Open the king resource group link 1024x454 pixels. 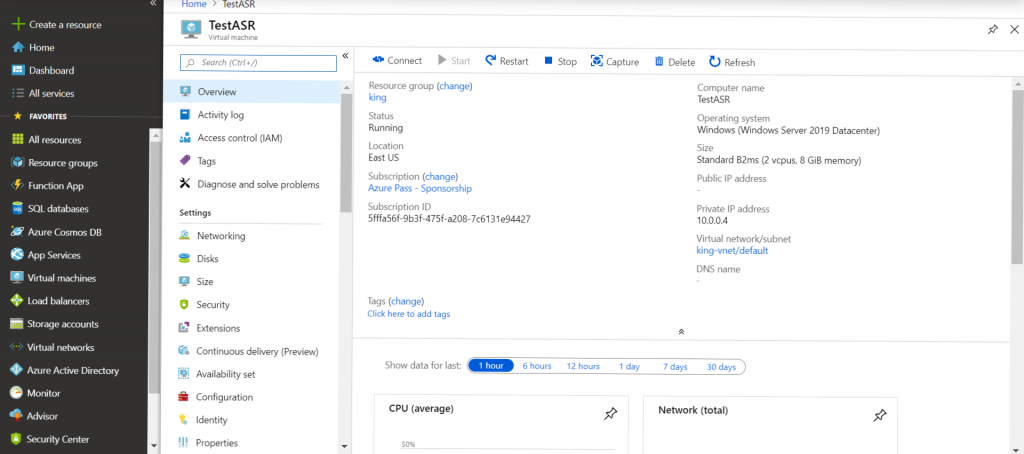(x=377, y=97)
